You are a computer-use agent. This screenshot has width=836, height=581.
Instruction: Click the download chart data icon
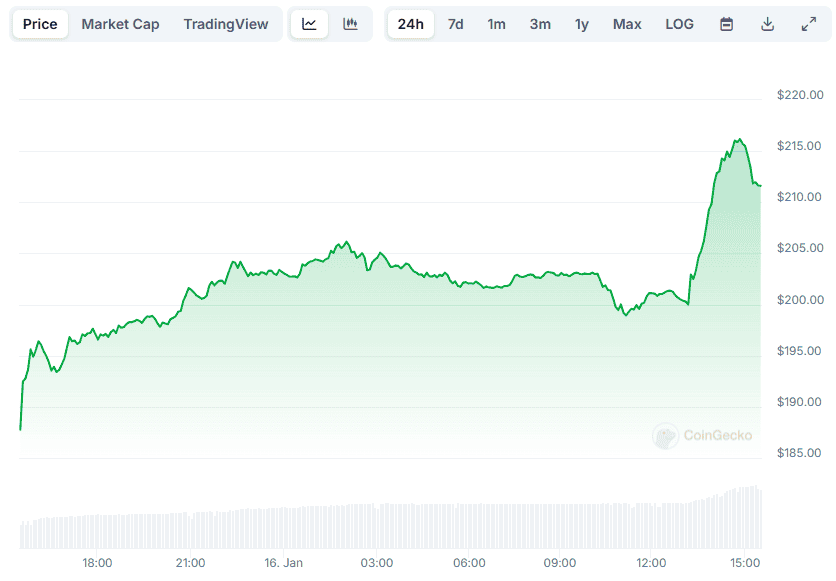768,24
